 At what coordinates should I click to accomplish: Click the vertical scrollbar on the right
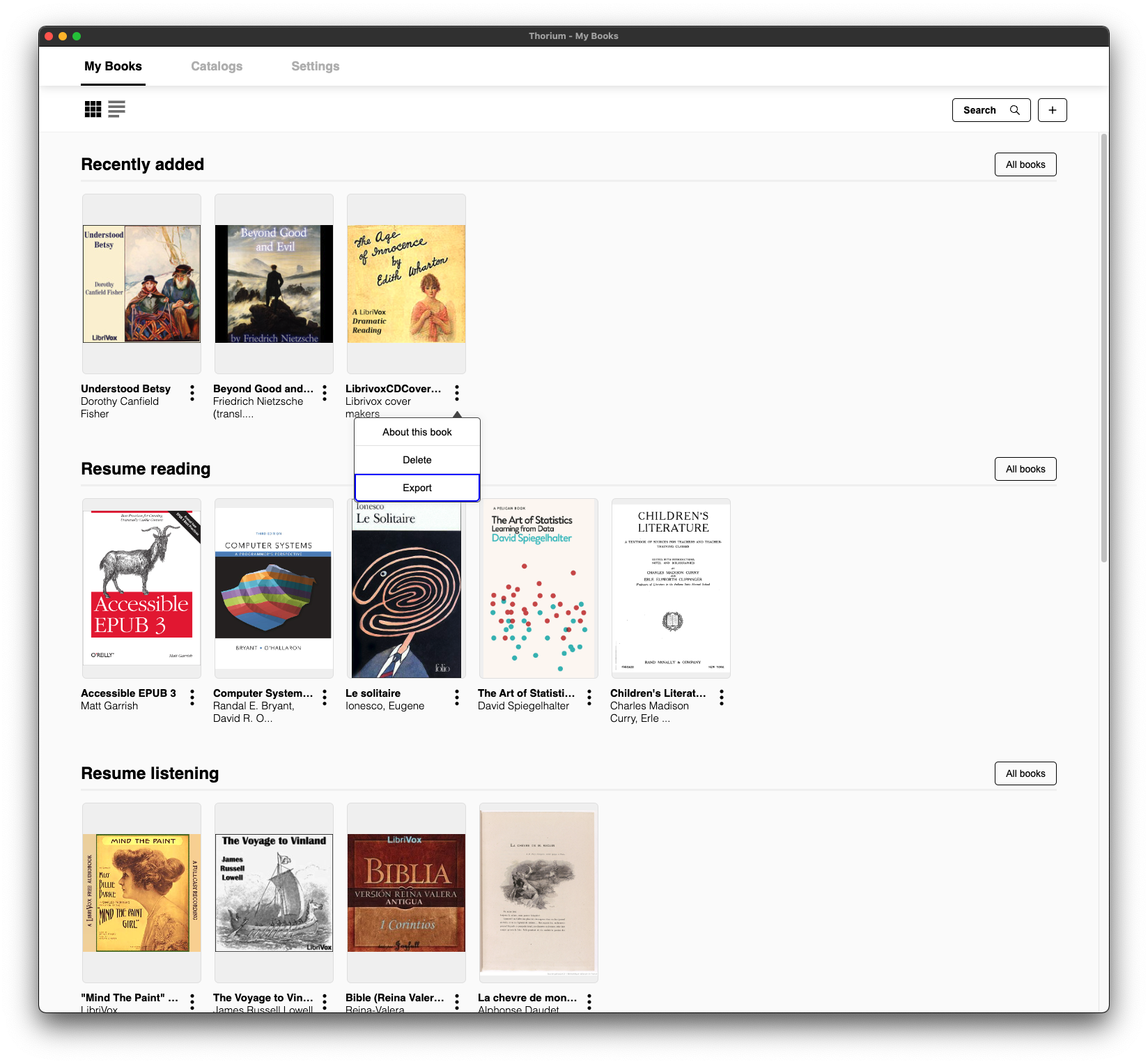click(x=1103, y=348)
